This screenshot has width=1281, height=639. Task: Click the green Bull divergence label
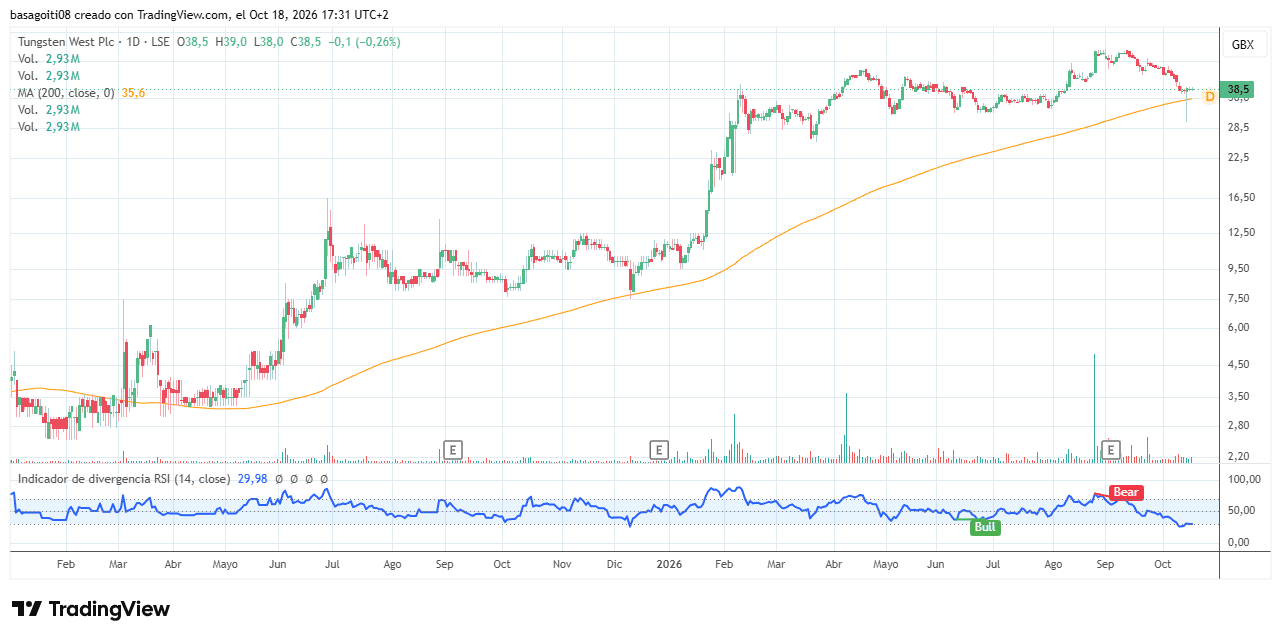(x=986, y=527)
